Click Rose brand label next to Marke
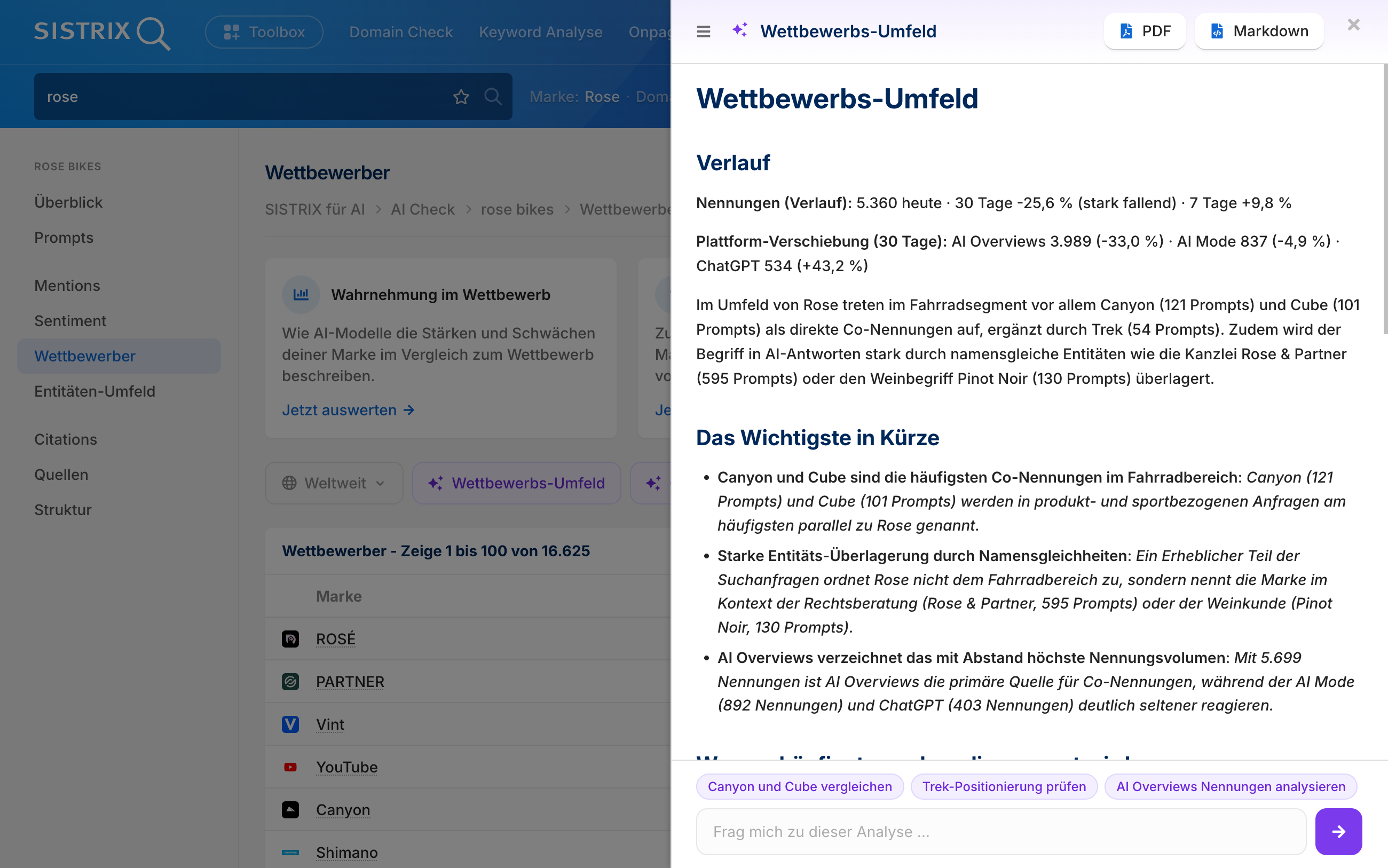Image resolution: width=1388 pixels, height=868 pixels. pos(602,97)
